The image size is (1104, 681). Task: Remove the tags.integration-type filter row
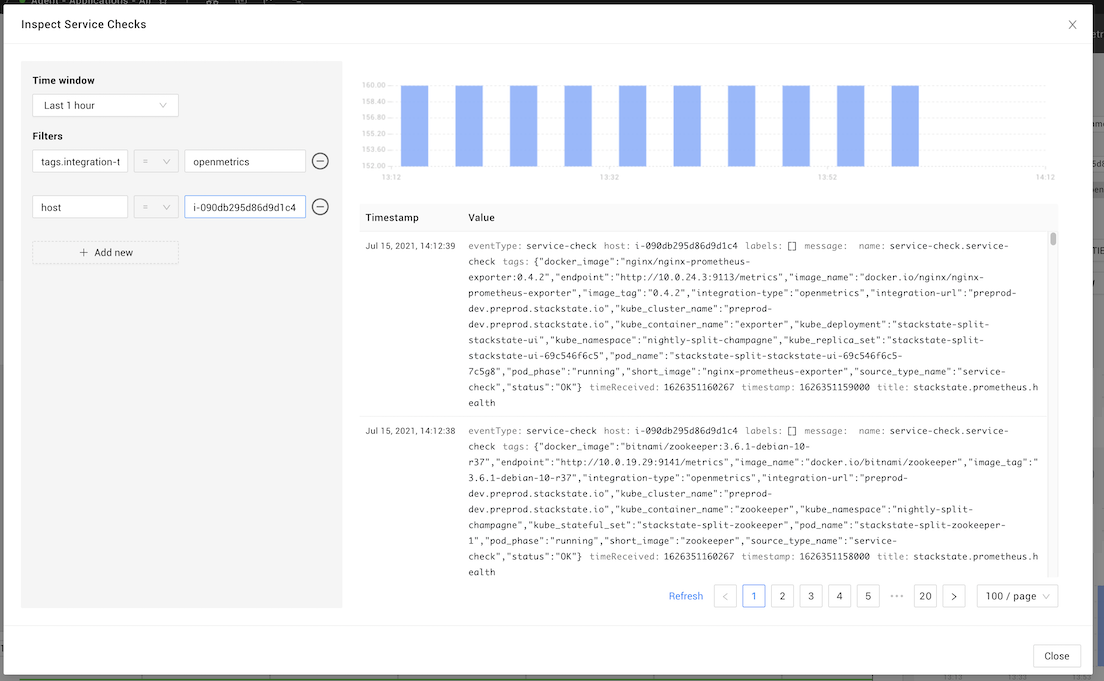320,161
